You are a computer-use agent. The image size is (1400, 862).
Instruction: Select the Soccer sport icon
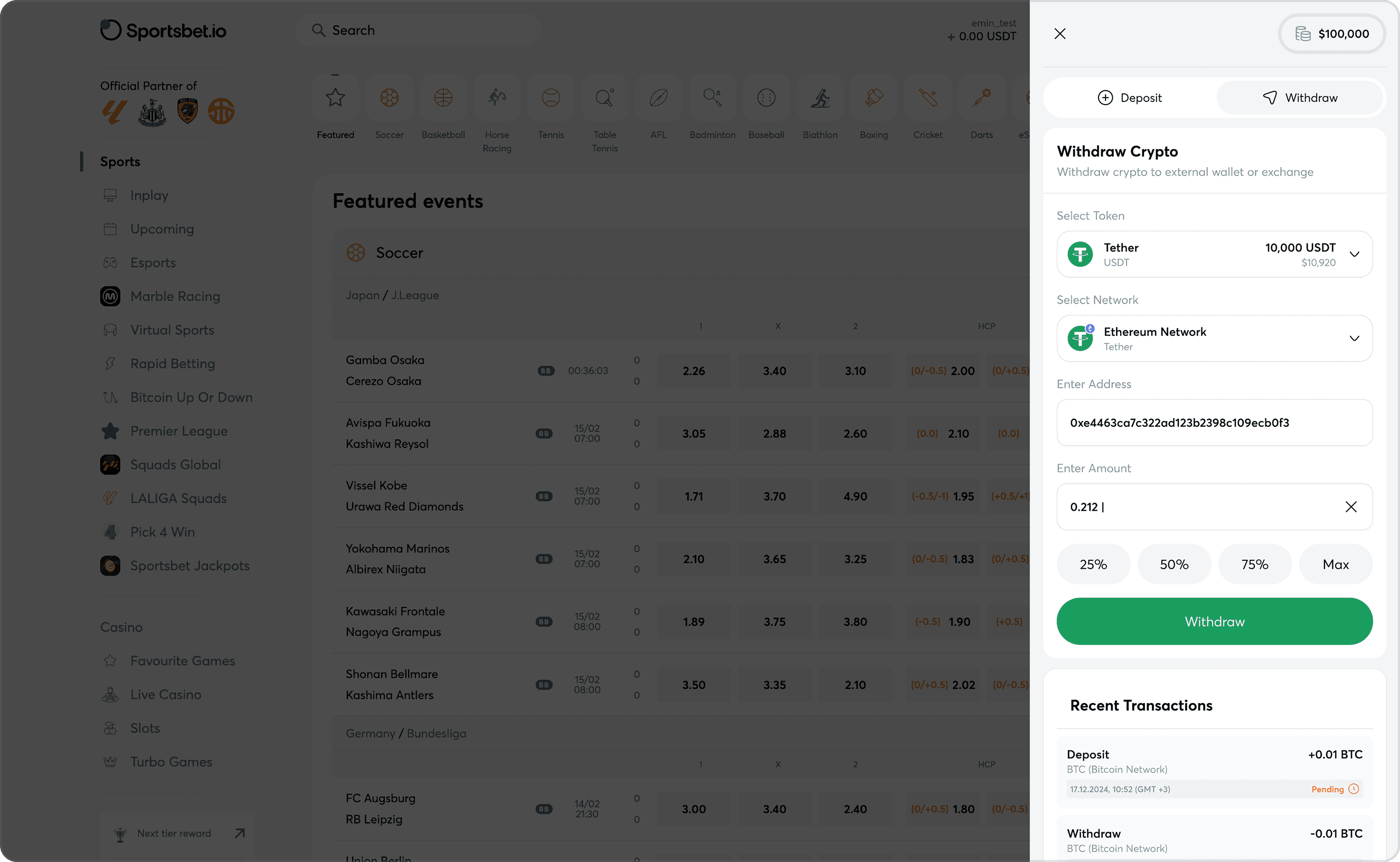tap(389, 98)
